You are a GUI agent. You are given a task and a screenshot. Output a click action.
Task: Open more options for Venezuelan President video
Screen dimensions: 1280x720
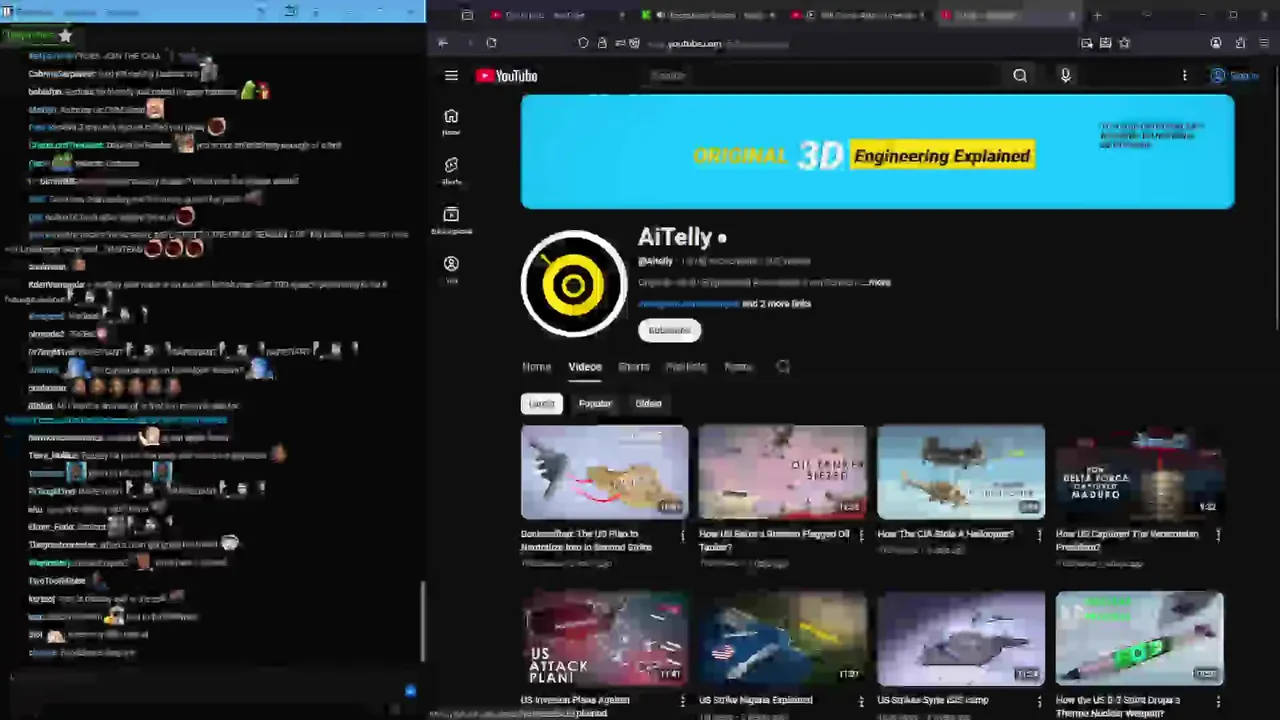click(1218, 536)
